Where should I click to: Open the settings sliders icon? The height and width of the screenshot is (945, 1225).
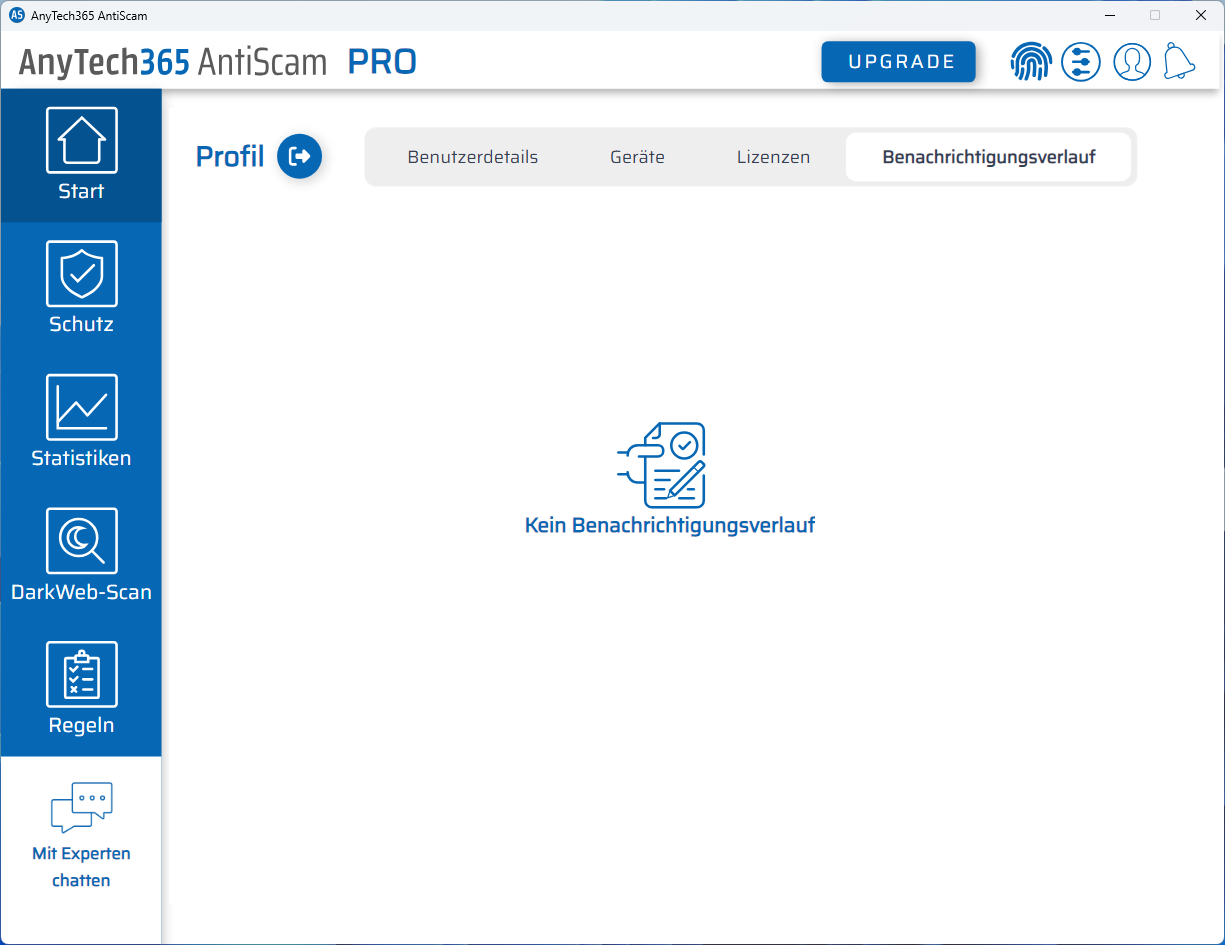(x=1081, y=61)
